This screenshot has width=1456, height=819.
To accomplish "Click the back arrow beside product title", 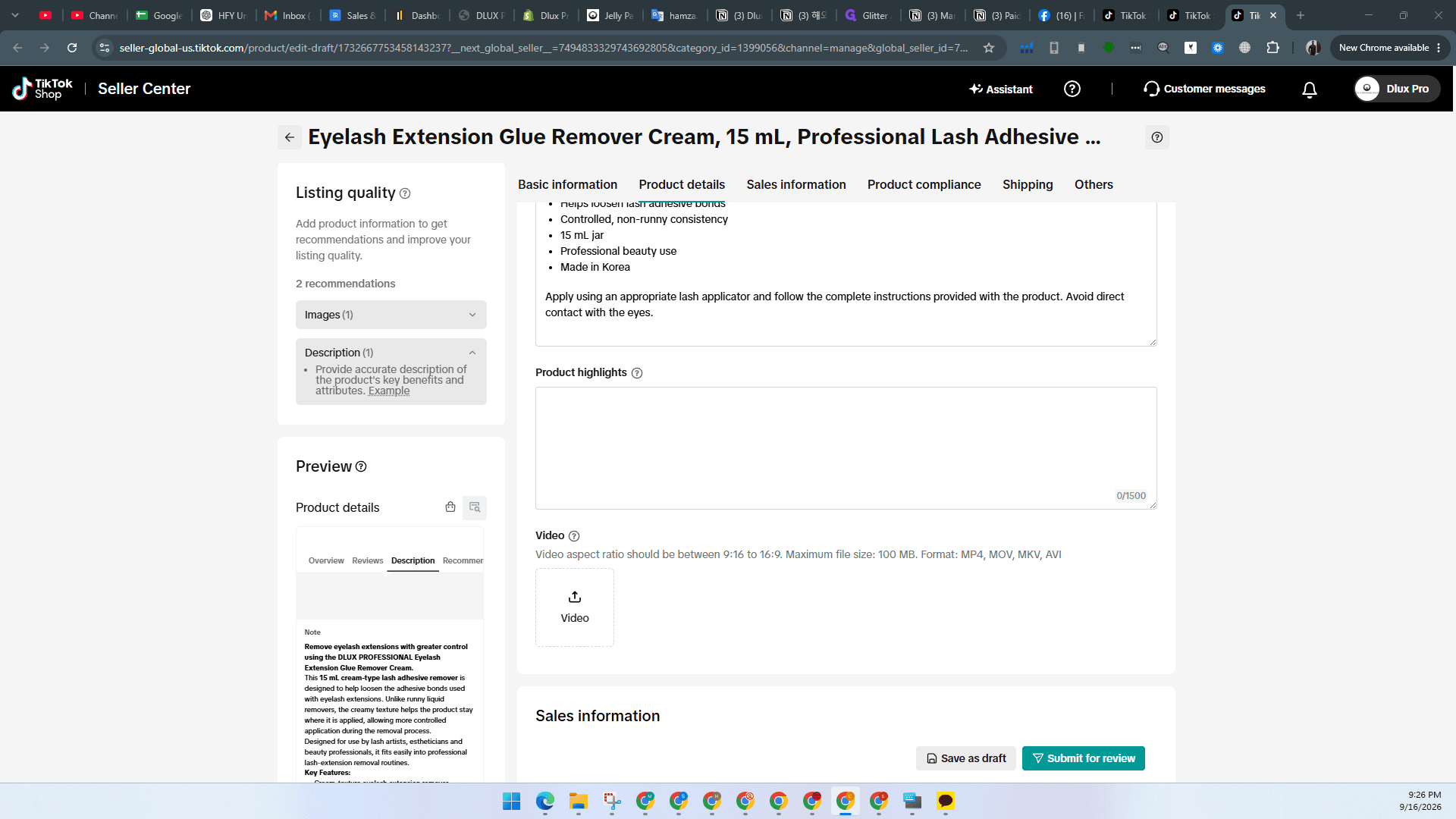I will pyautogui.click(x=290, y=137).
